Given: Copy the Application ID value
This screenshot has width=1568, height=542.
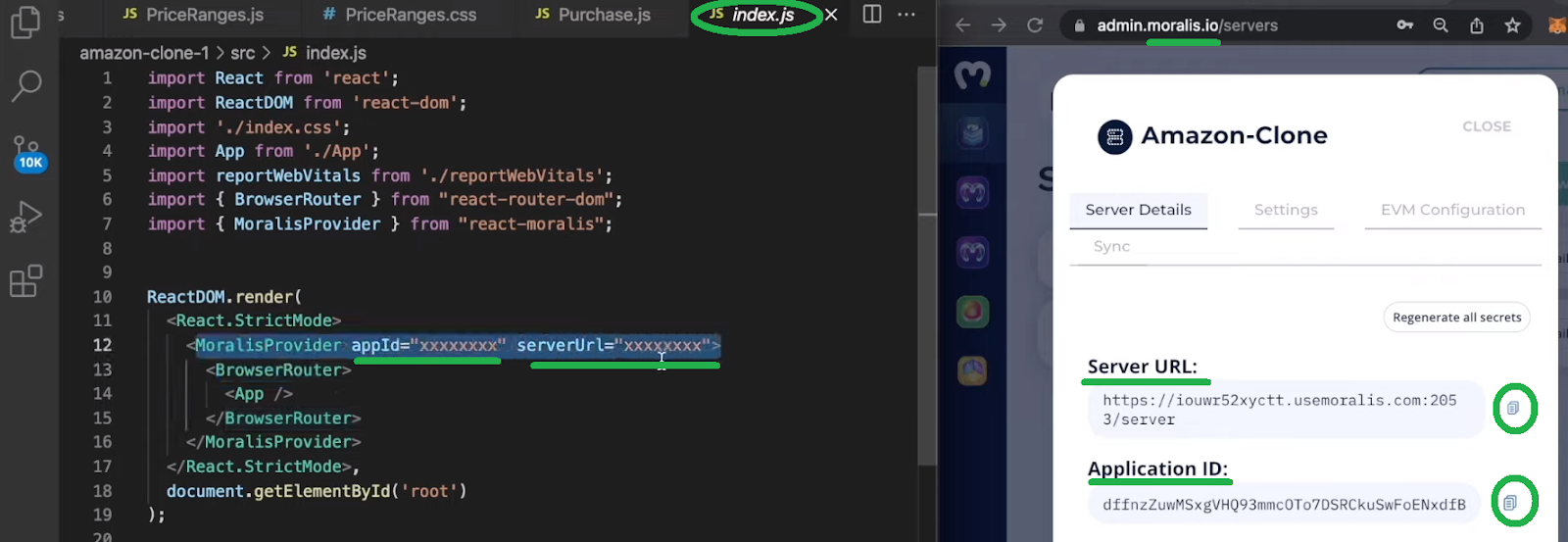Looking at the screenshot, I should 1510,503.
